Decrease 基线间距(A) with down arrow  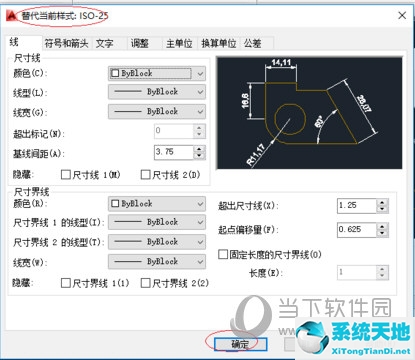coord(199,156)
